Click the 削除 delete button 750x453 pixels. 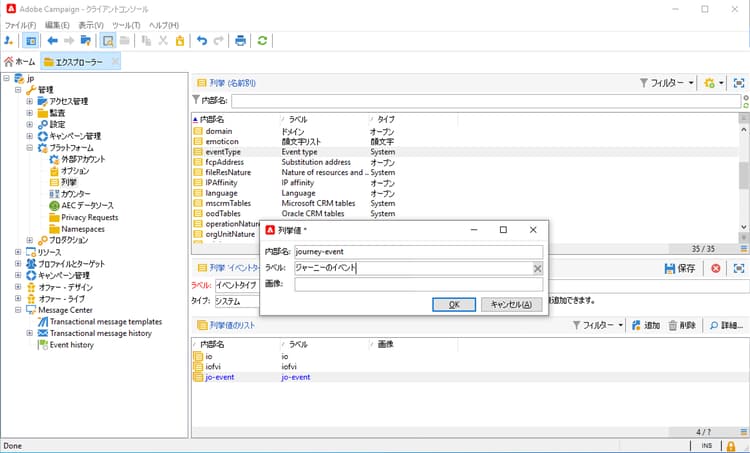coord(682,325)
